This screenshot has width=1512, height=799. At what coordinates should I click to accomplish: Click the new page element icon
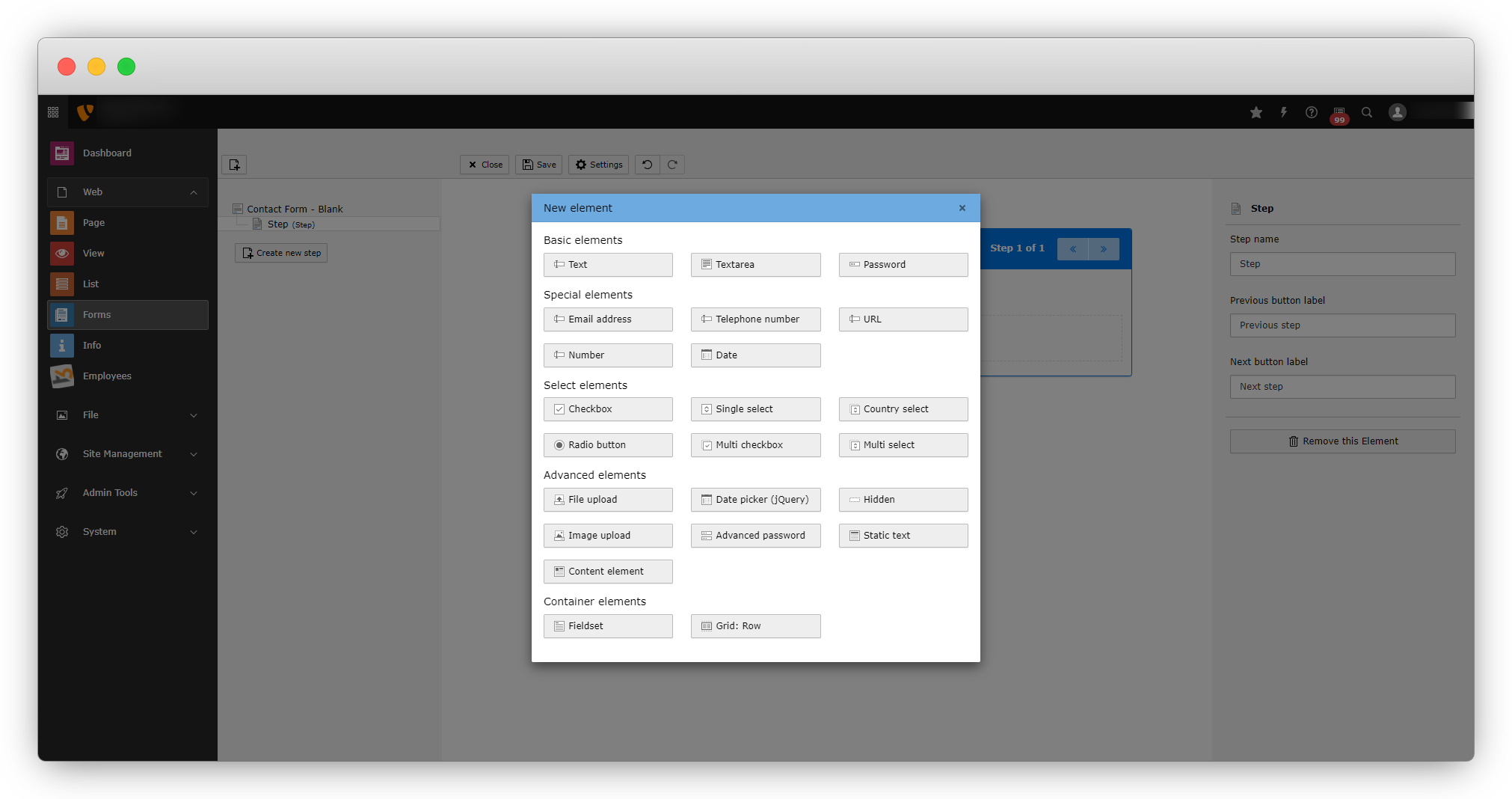coord(234,165)
